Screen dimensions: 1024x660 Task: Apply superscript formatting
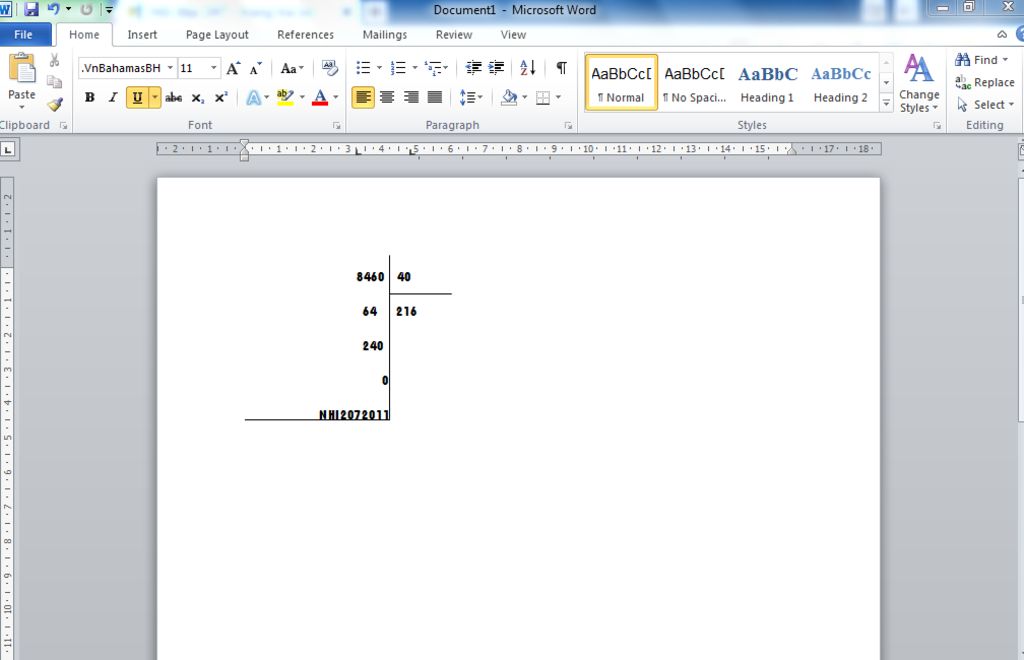click(221, 98)
